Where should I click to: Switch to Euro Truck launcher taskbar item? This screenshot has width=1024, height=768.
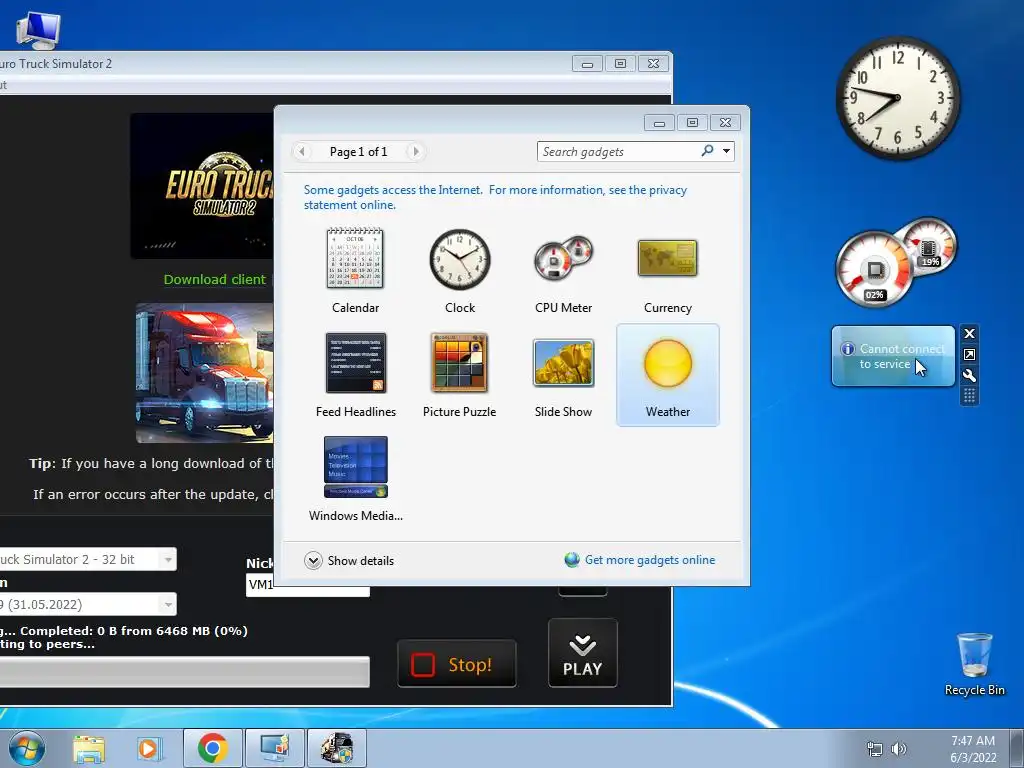coord(337,748)
